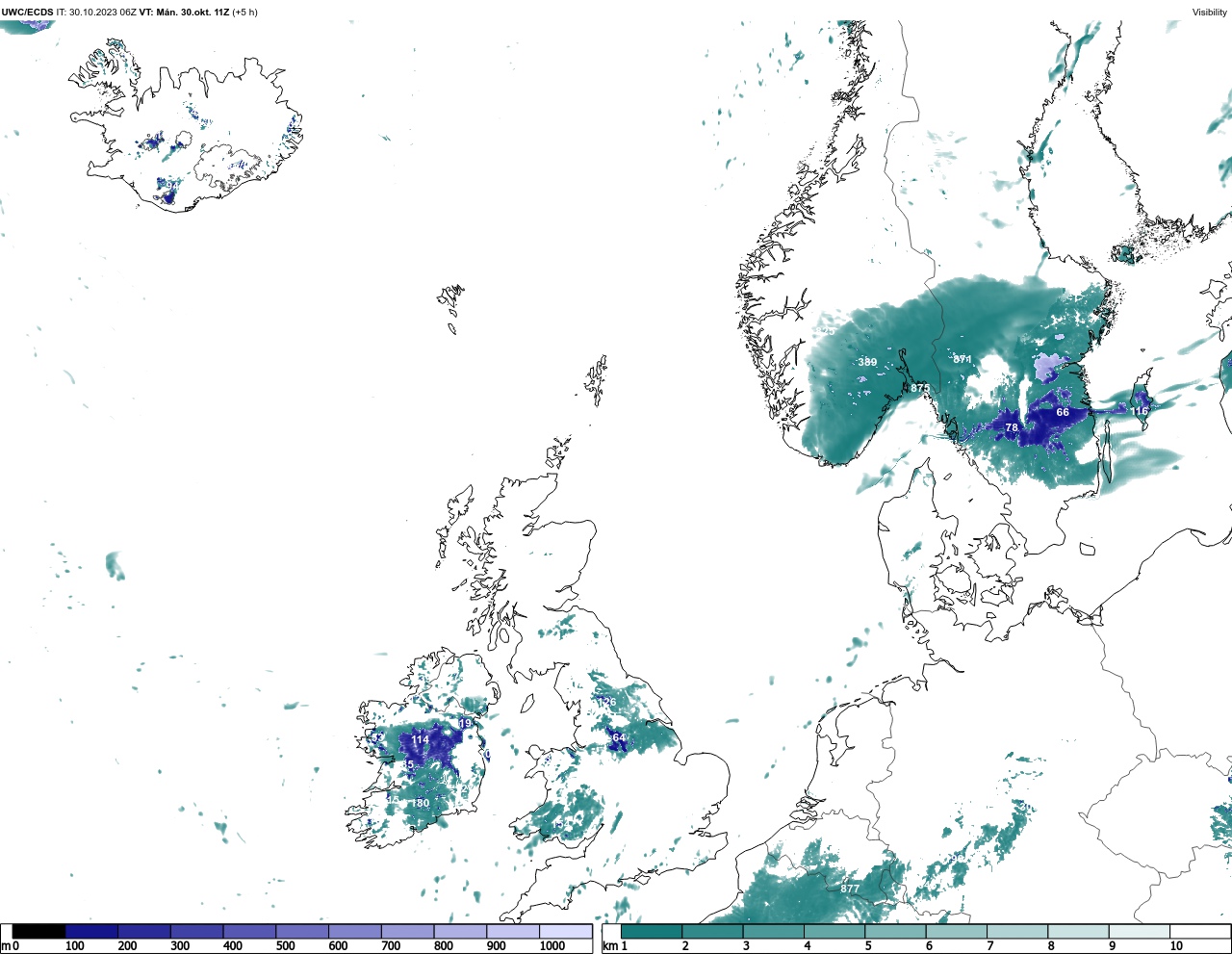Image resolution: width=1232 pixels, height=954 pixels.
Task: Click the 'km' unit label of right legend
Action: [x=609, y=946]
